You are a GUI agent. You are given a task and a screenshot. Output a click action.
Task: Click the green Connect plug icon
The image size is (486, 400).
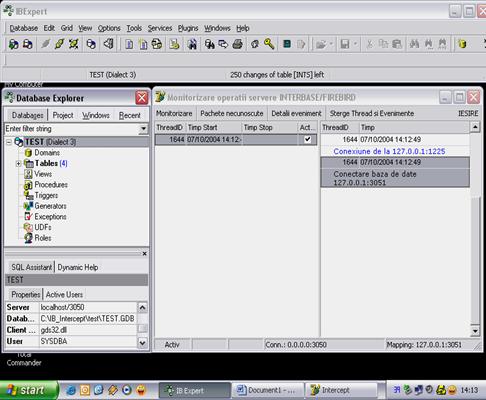click(x=59, y=44)
